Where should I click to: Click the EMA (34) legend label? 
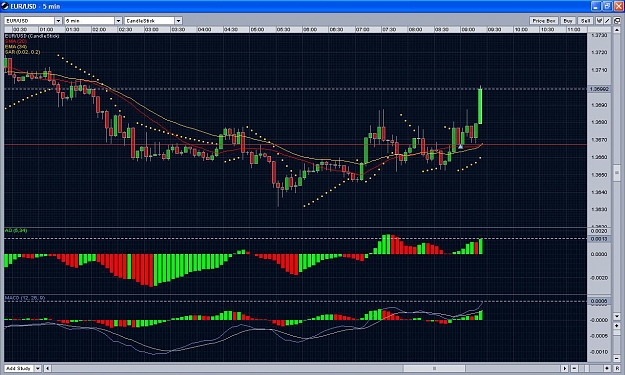[16, 47]
